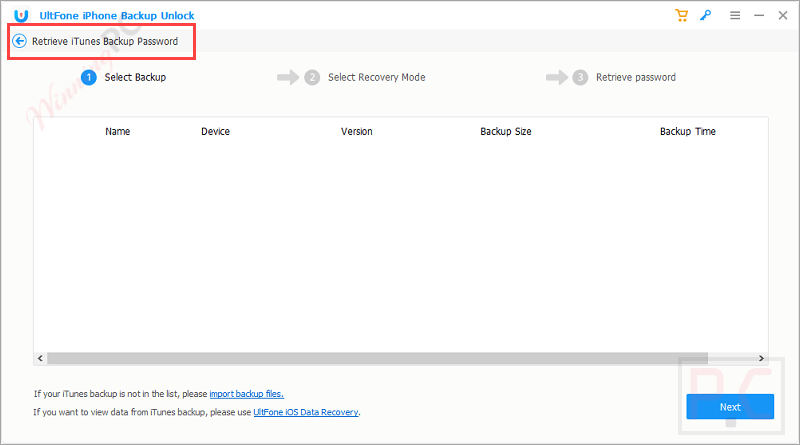
Task: Click Retrieve iTunes Backup Password title
Action: pyautogui.click(x=105, y=41)
